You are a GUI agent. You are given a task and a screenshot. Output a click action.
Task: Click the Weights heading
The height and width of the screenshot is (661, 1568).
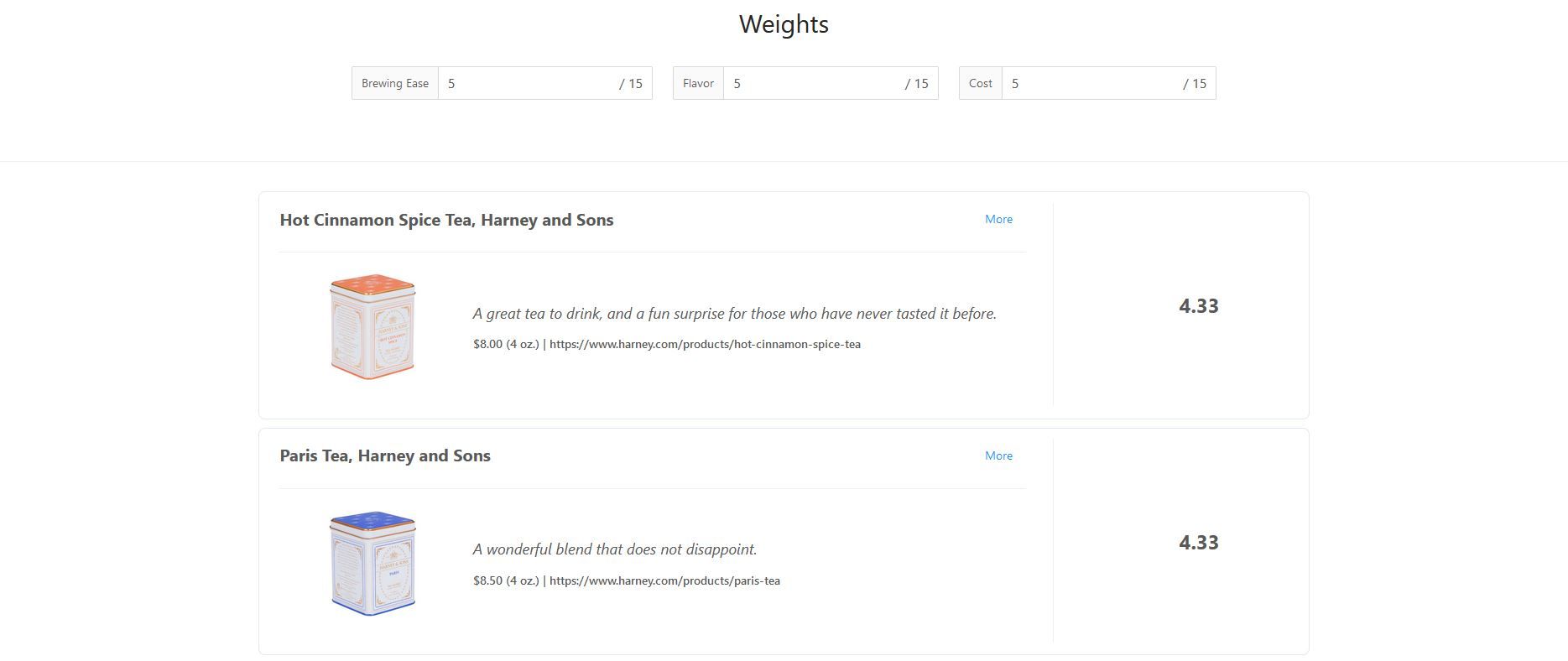(x=784, y=24)
